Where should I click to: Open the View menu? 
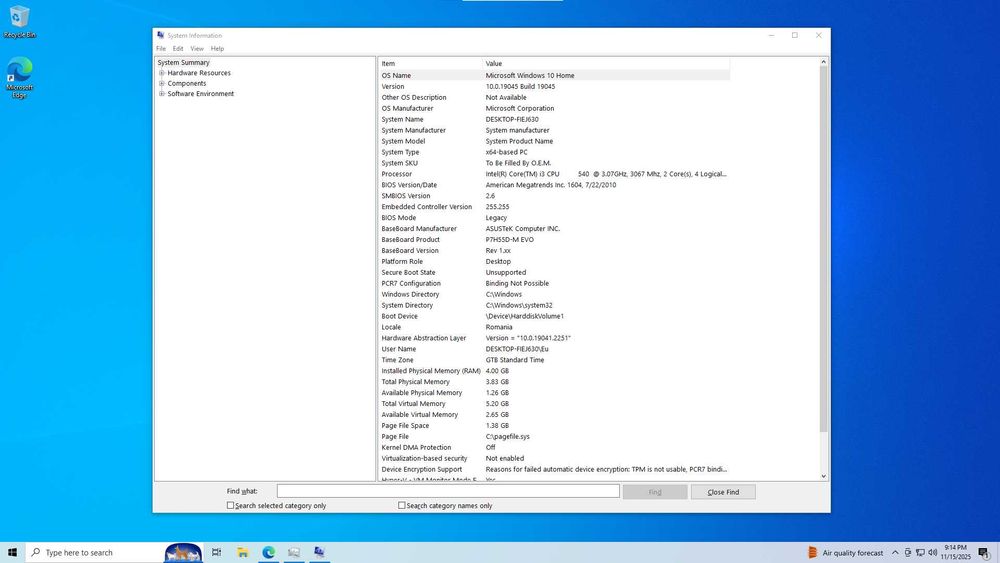197,48
